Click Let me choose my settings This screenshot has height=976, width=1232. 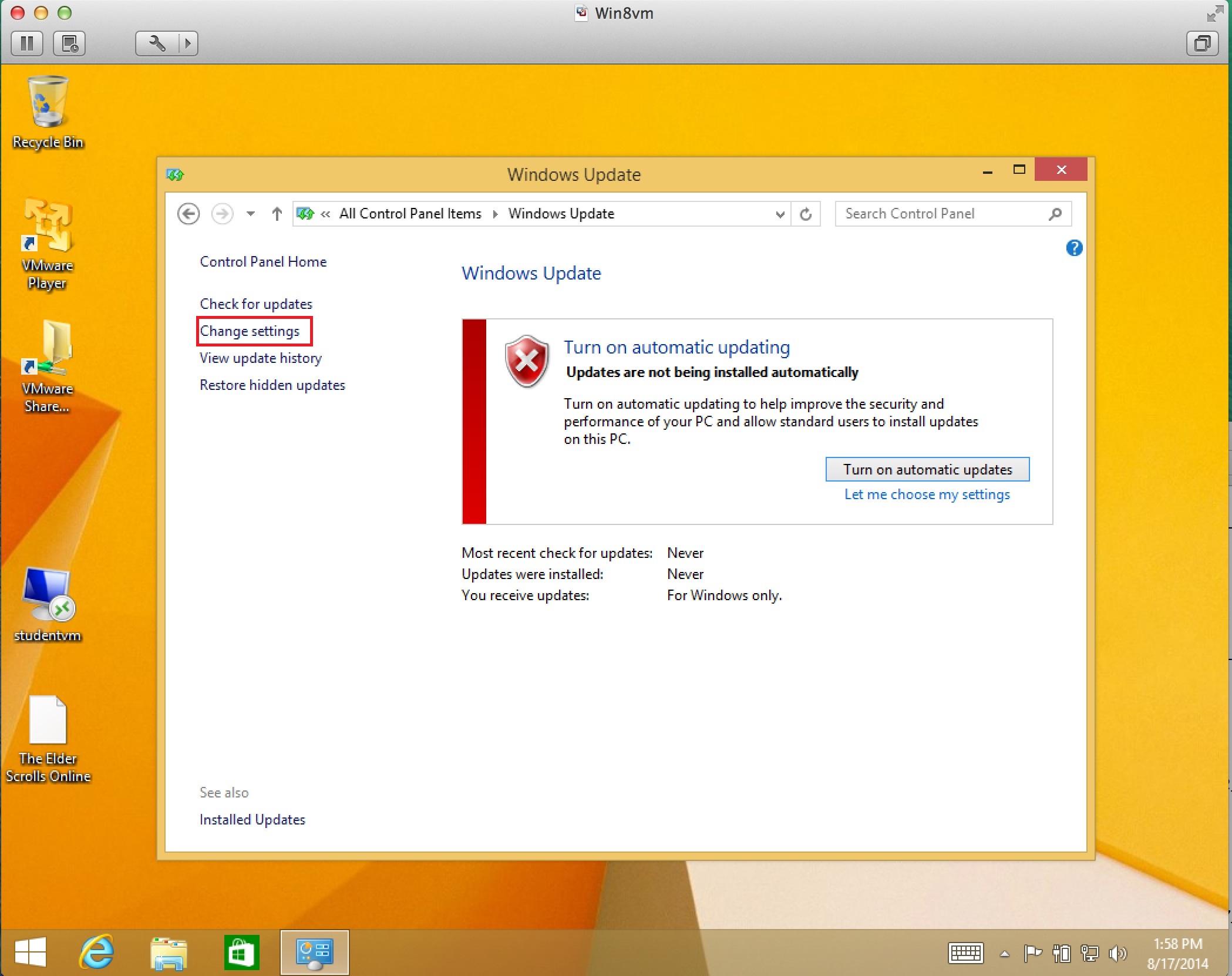pyautogui.click(x=927, y=494)
